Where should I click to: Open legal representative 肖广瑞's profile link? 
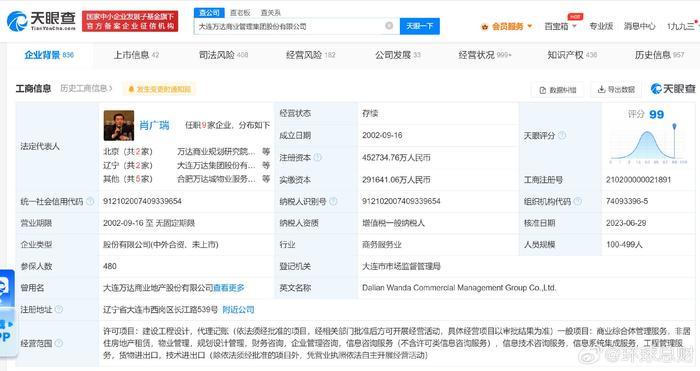(154, 125)
